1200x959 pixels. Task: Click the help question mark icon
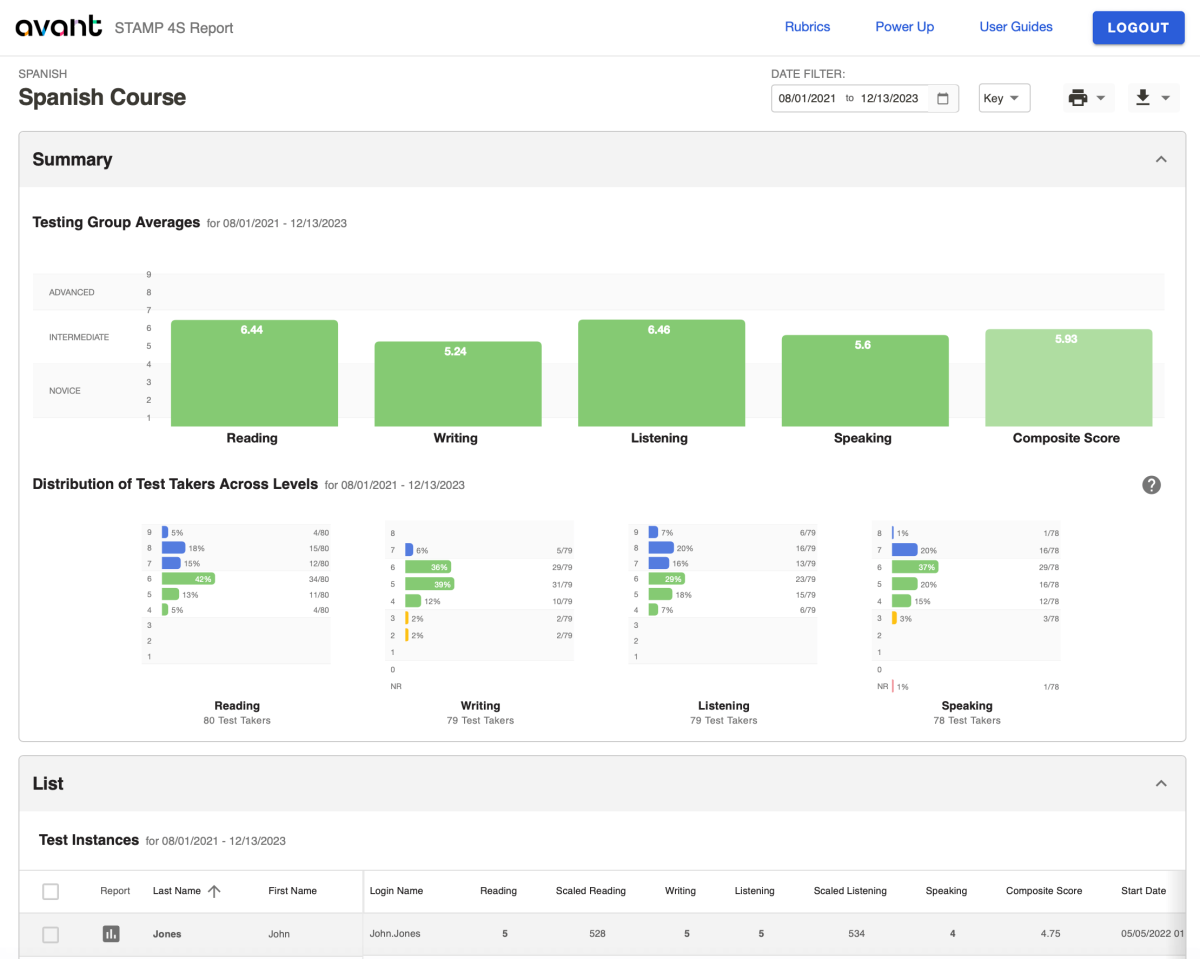[x=1152, y=485]
